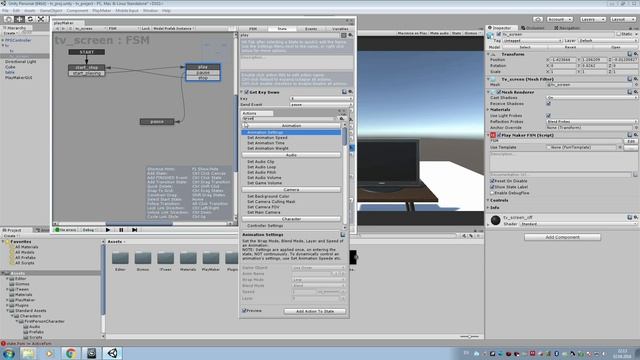This screenshot has height=360, width=640.
Task: Open the Get Key Down action gear menu
Action: 350,92
